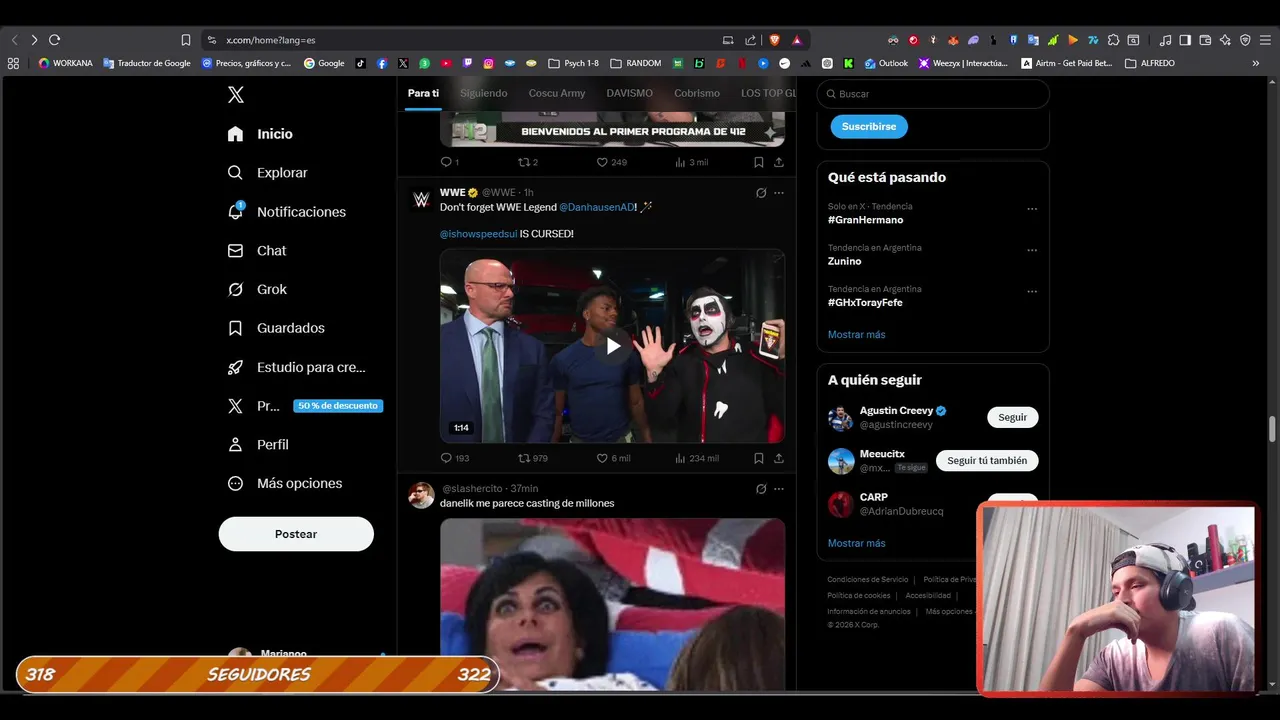Go forward in browser history
The image size is (1280, 720).
click(x=34, y=40)
